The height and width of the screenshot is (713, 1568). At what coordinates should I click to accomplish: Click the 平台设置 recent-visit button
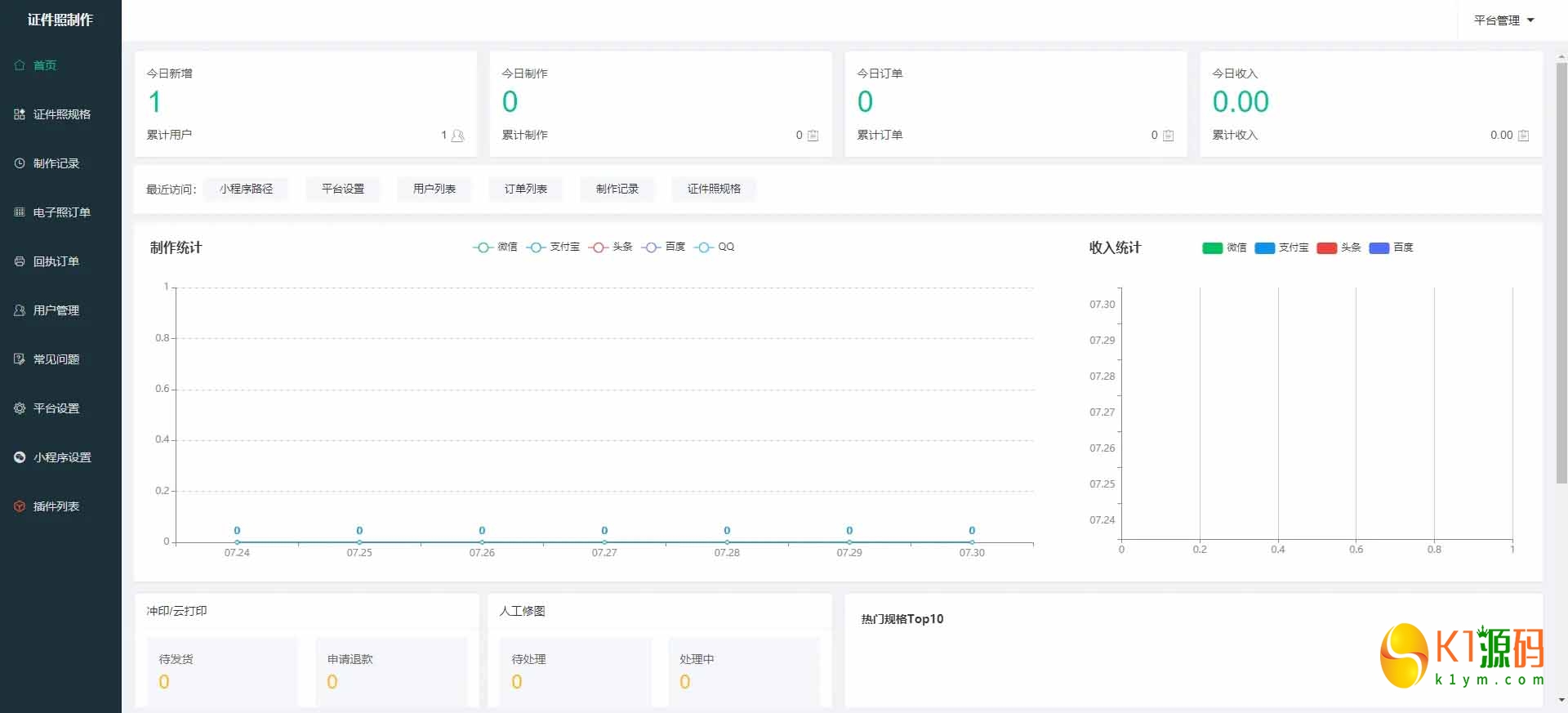coord(343,189)
